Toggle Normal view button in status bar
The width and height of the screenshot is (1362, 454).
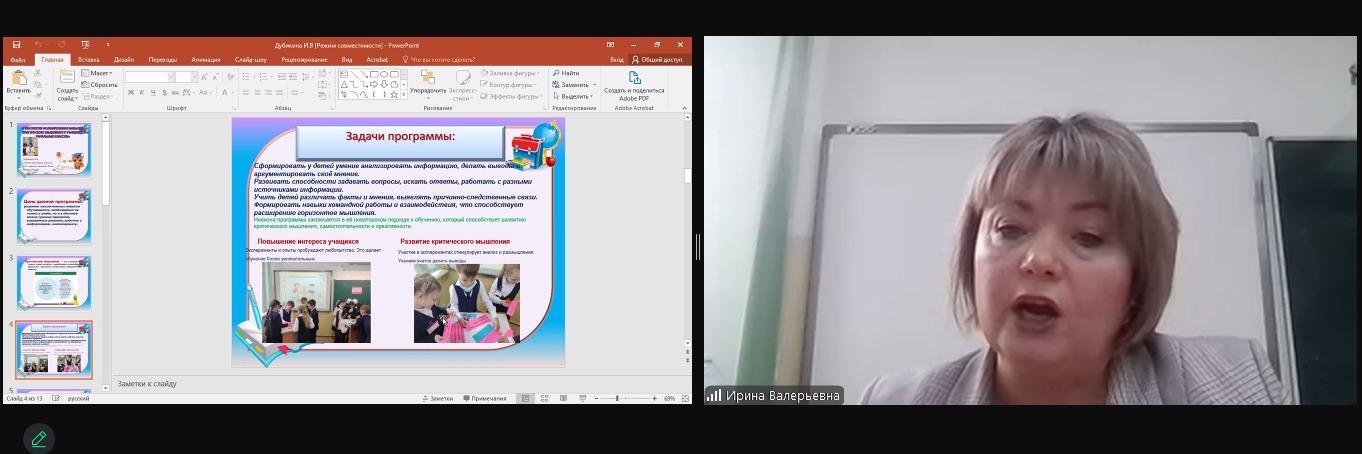point(525,398)
